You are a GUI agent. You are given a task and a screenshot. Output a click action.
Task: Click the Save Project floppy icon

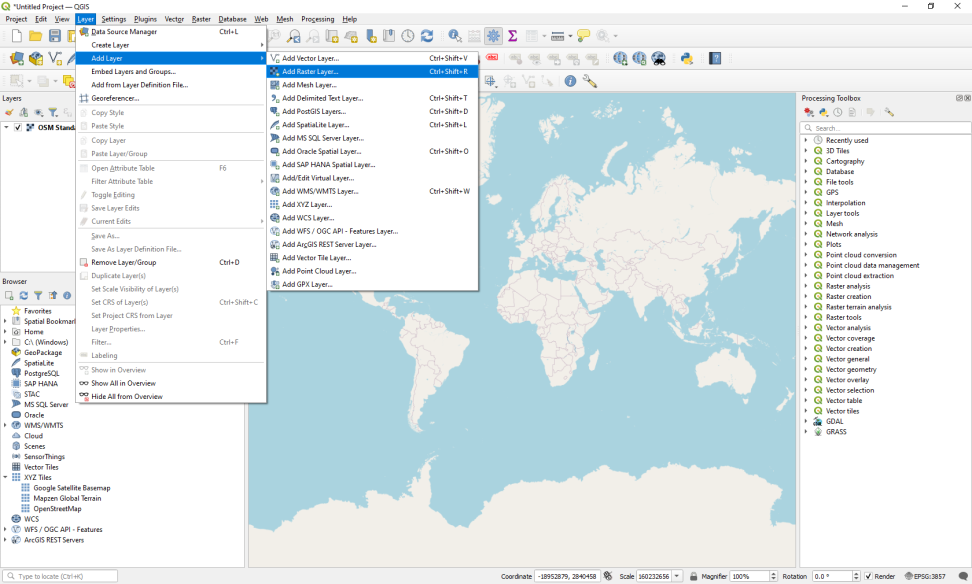coord(55,37)
